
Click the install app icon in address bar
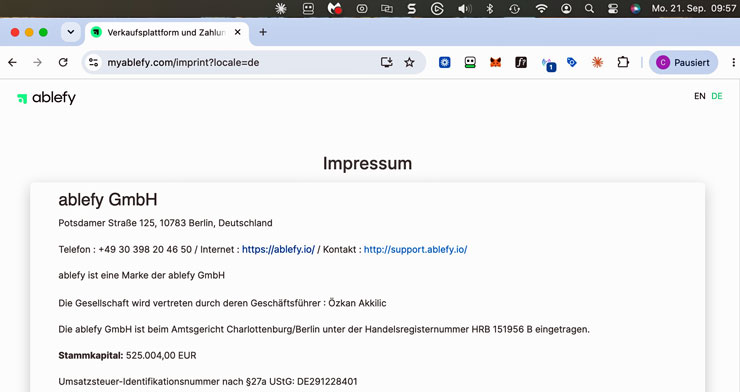tap(387, 62)
